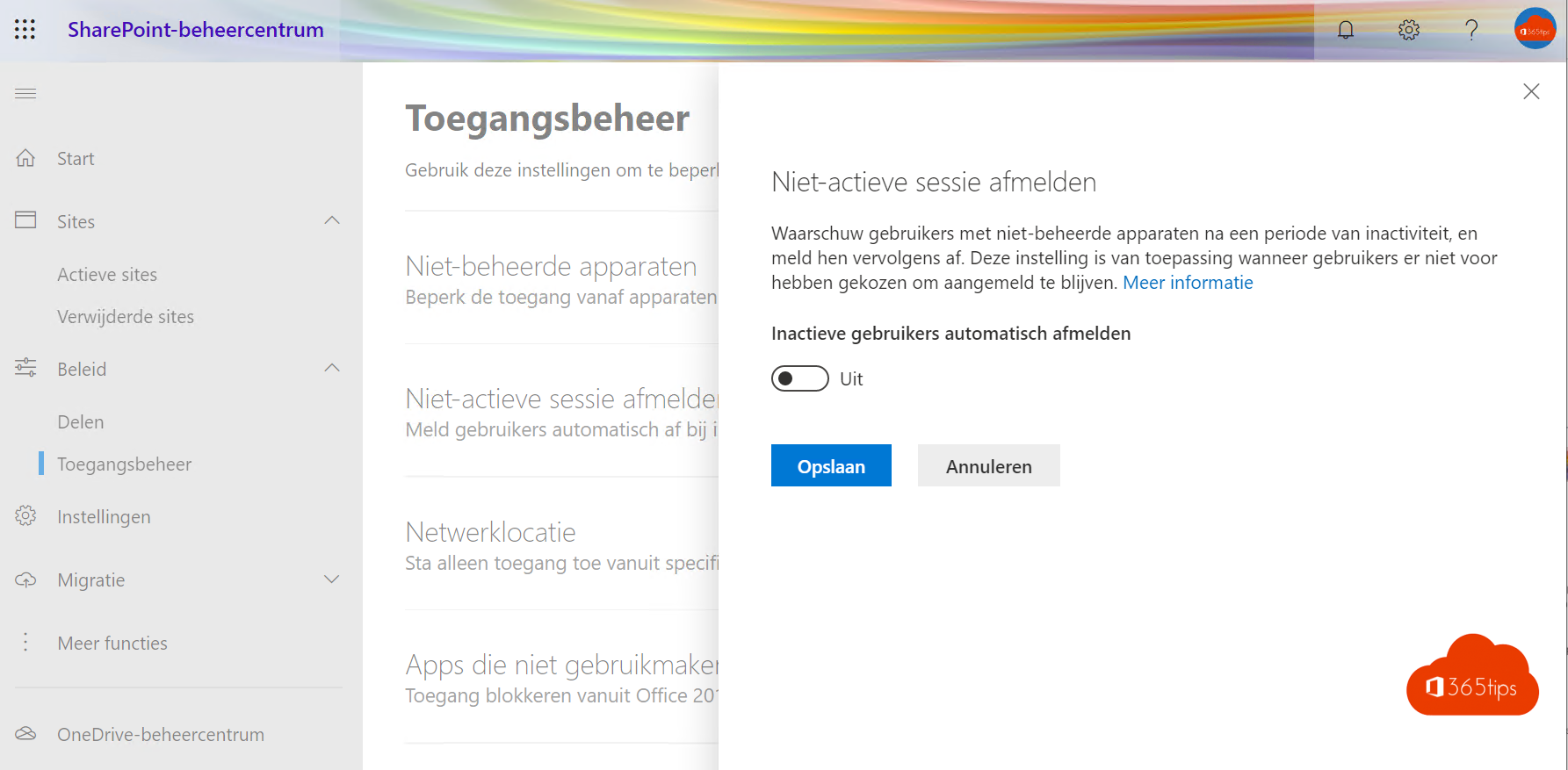The image size is (1568, 770).
Task: Open Meer functies in the sidebar
Action: point(112,644)
